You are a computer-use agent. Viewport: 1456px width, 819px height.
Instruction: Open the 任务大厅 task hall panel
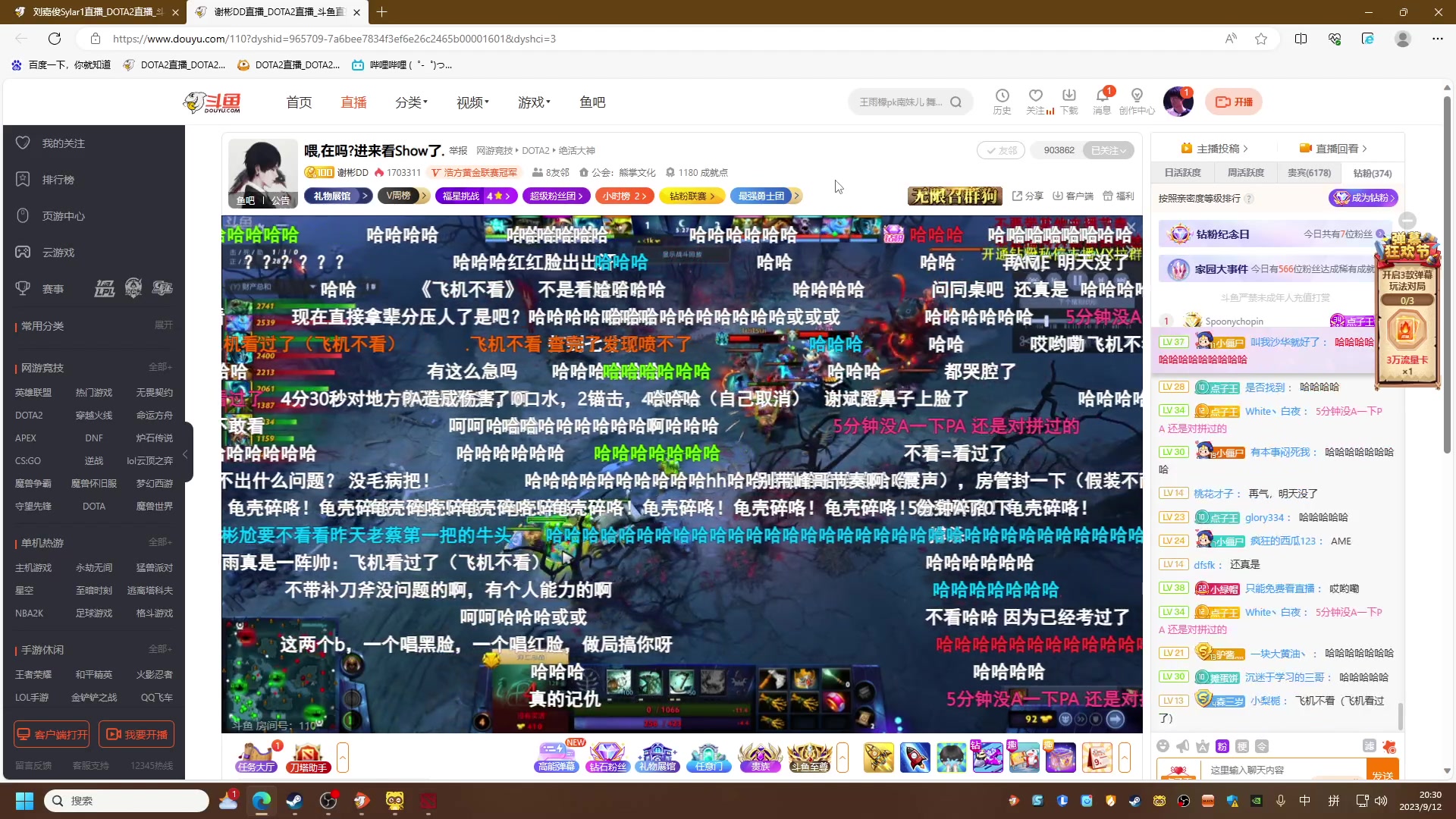tap(256, 757)
